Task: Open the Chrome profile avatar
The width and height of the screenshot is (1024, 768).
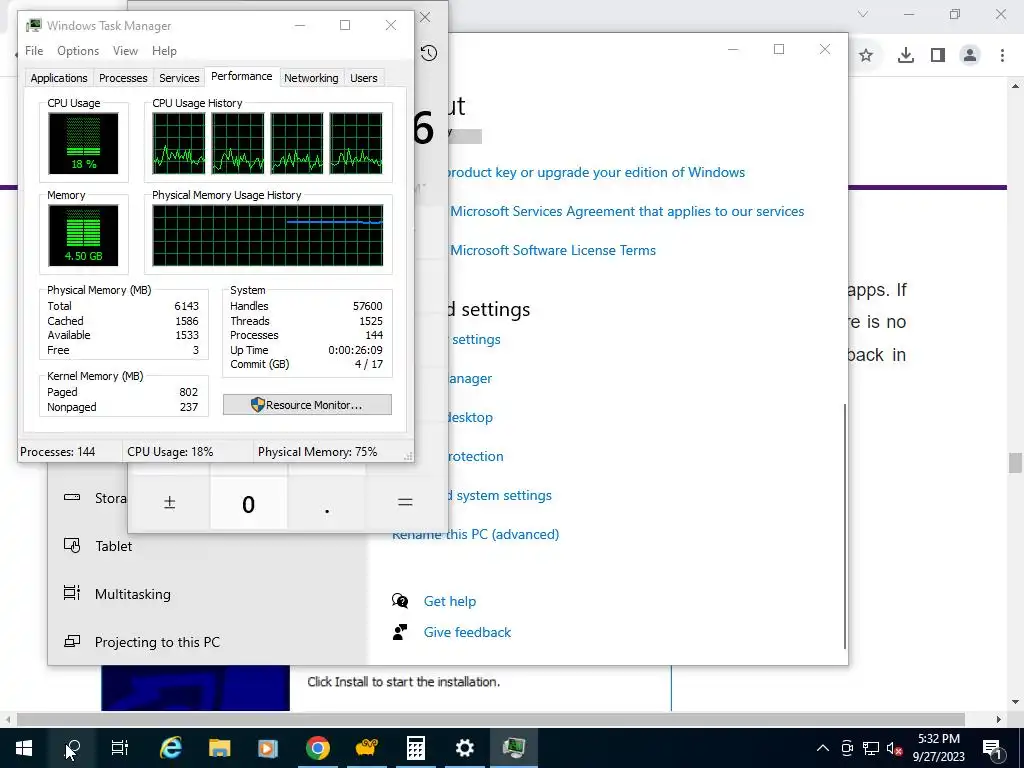Action: [x=970, y=56]
